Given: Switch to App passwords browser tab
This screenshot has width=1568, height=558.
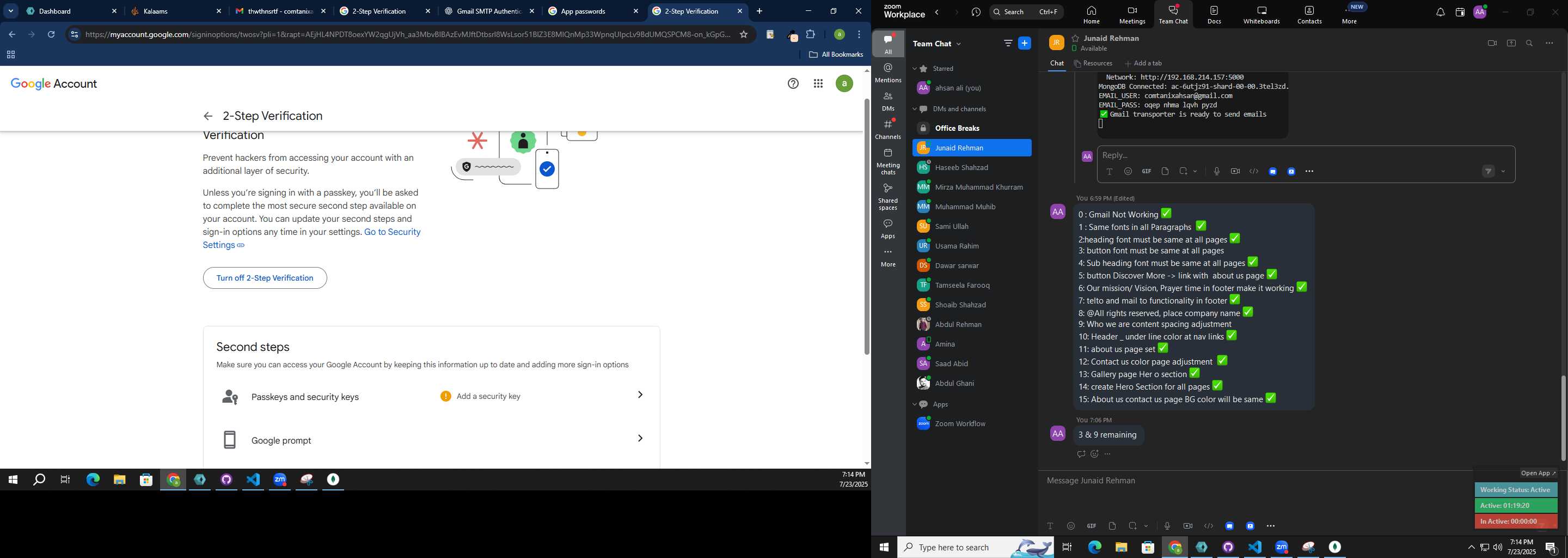Looking at the screenshot, I should [593, 11].
